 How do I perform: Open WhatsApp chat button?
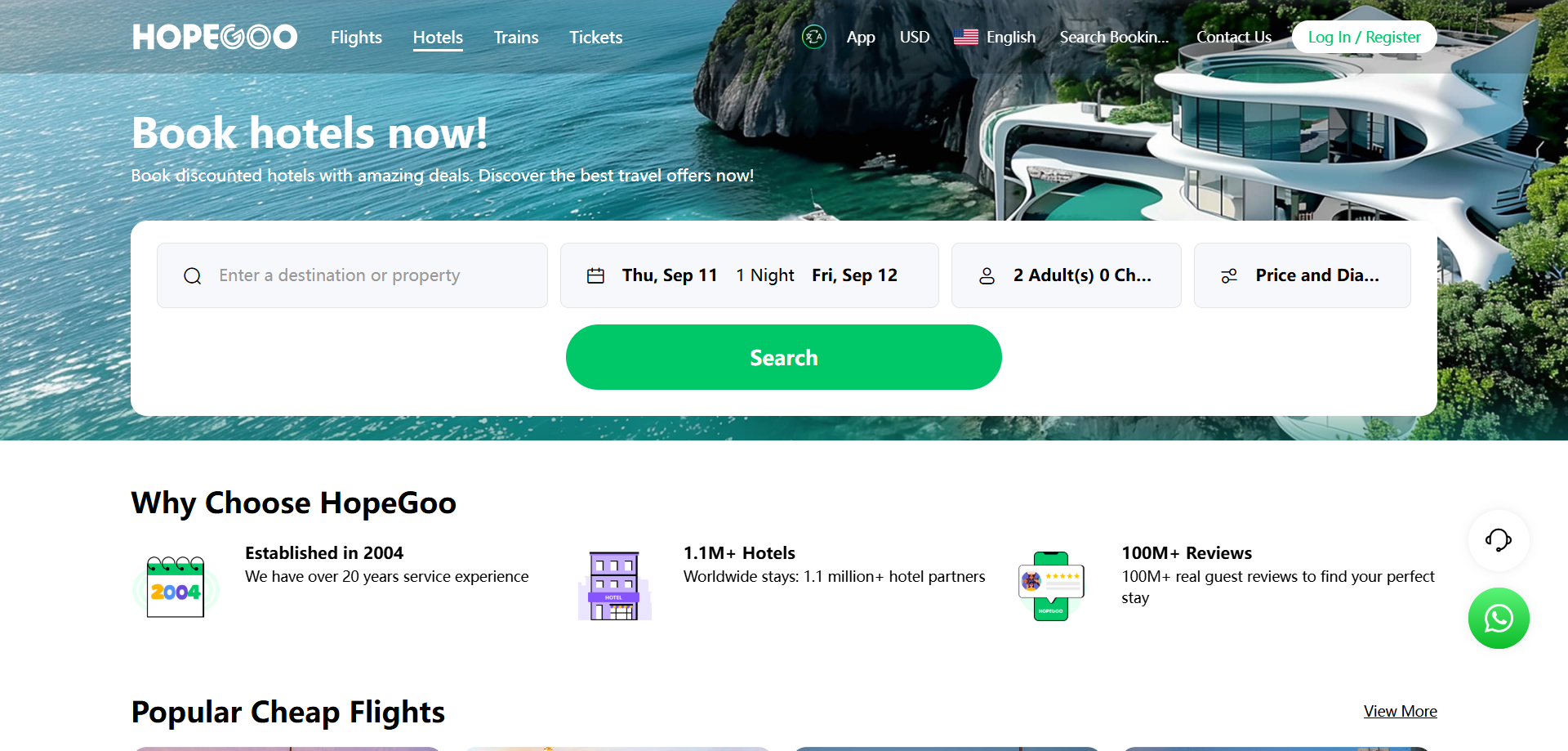[1498, 619]
